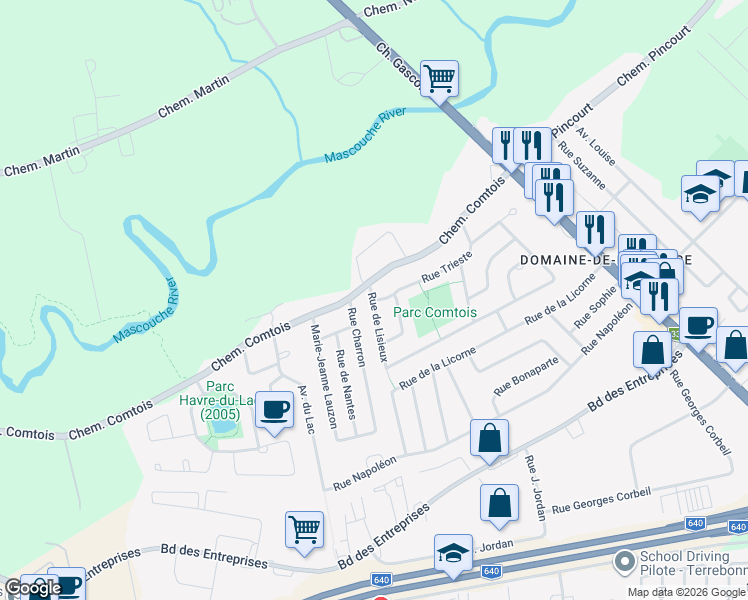Viewport: 748px width, 600px height.
Task: Select DOMAINE-DE neighbourhood label
Action: coord(568,260)
